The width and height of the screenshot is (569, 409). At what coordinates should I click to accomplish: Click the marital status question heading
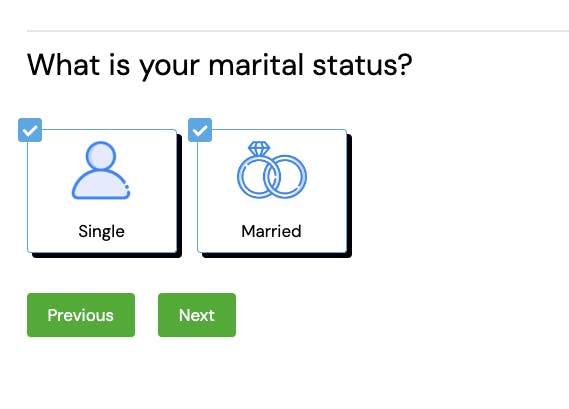[220, 66]
